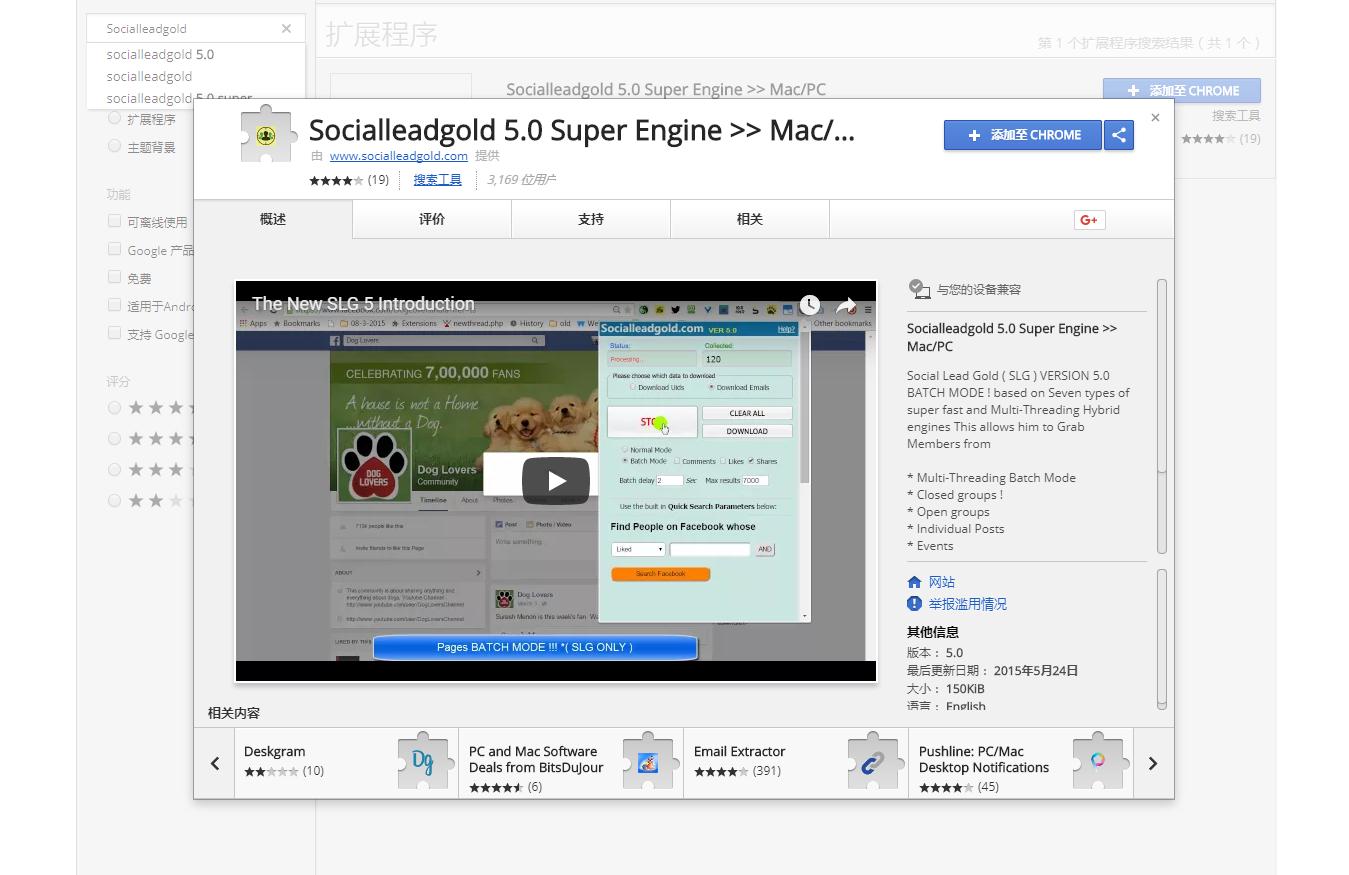Choose the 'socialleadgold 5.0' search suggestion

click(x=160, y=54)
